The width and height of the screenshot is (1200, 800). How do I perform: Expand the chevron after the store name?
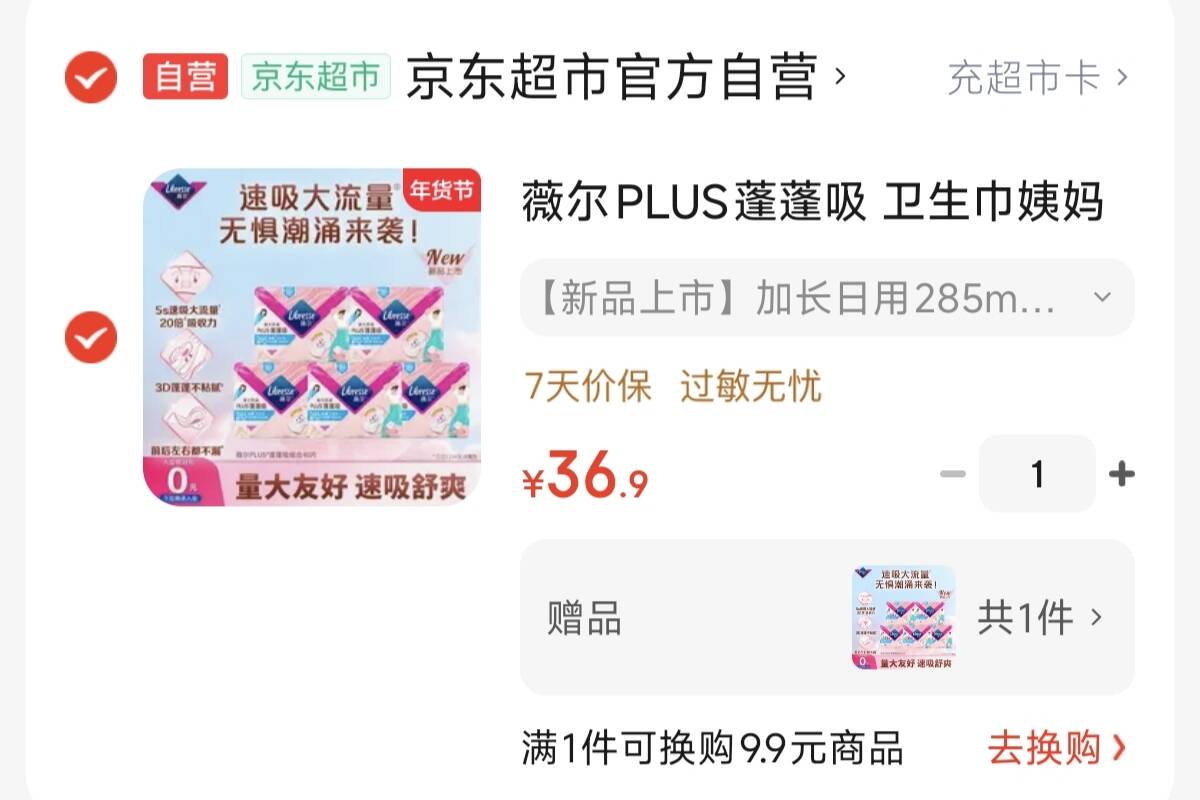click(x=840, y=76)
